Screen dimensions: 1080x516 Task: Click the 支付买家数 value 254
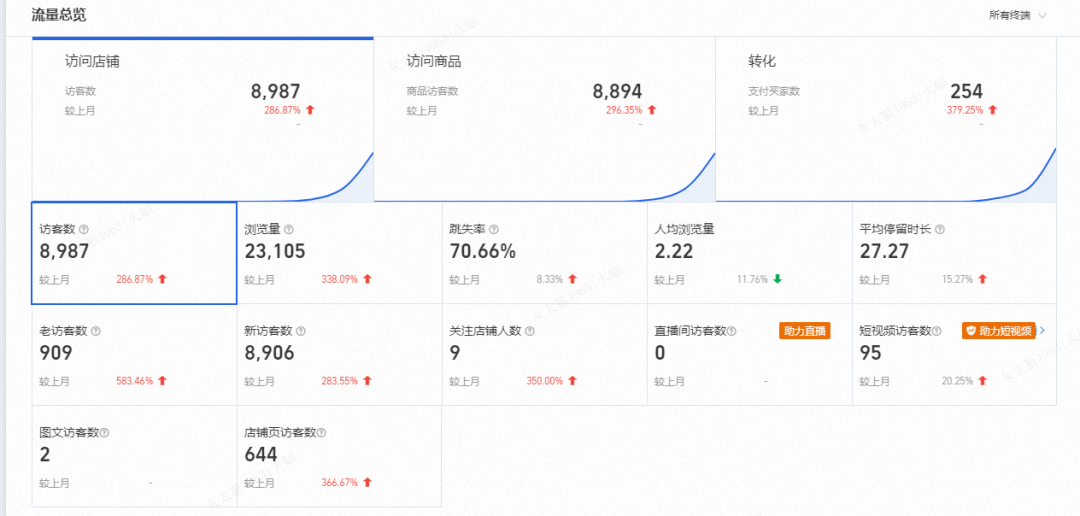click(966, 91)
